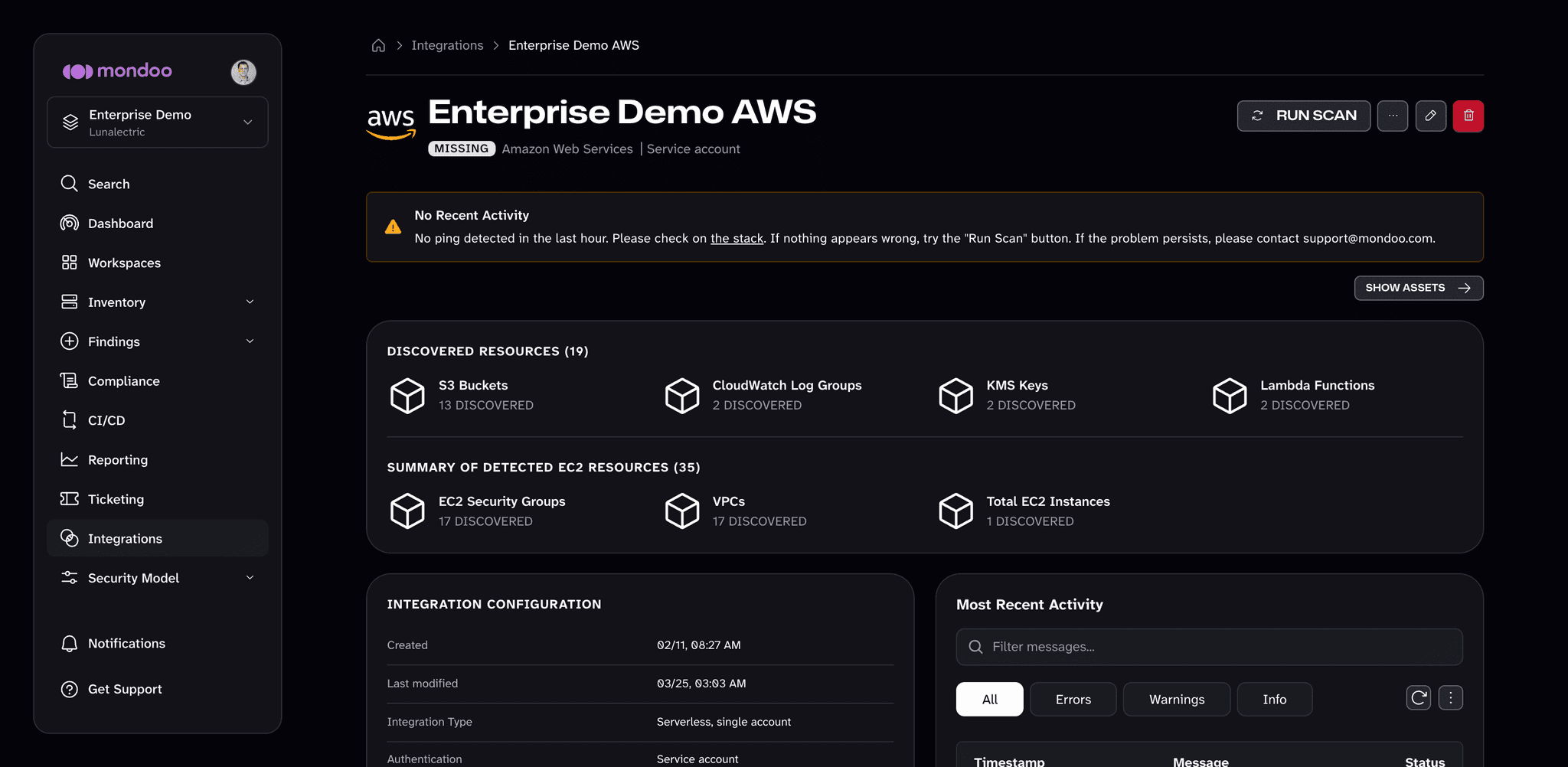Click the '13 DISCOVERED' S3 count
Screen dimensions: 1568x767
(485, 406)
